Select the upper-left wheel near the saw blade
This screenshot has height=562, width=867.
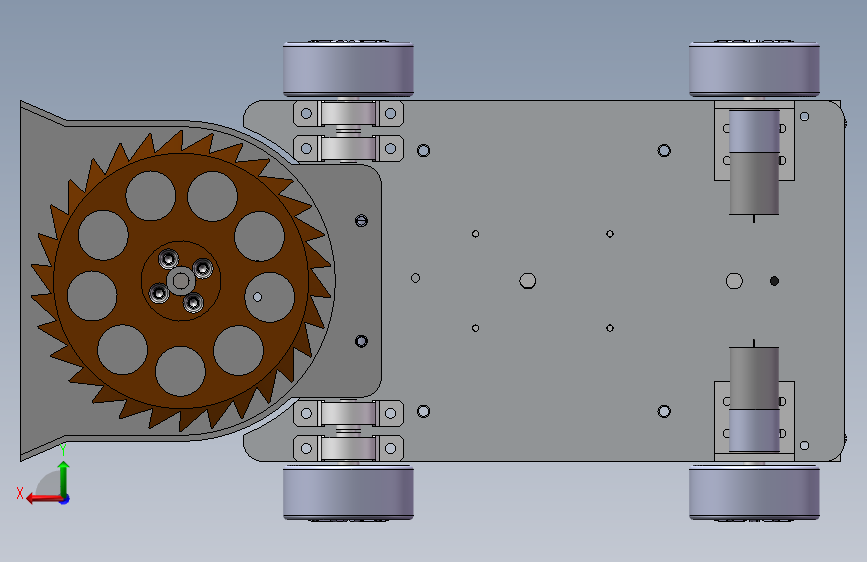[x=348, y=69]
